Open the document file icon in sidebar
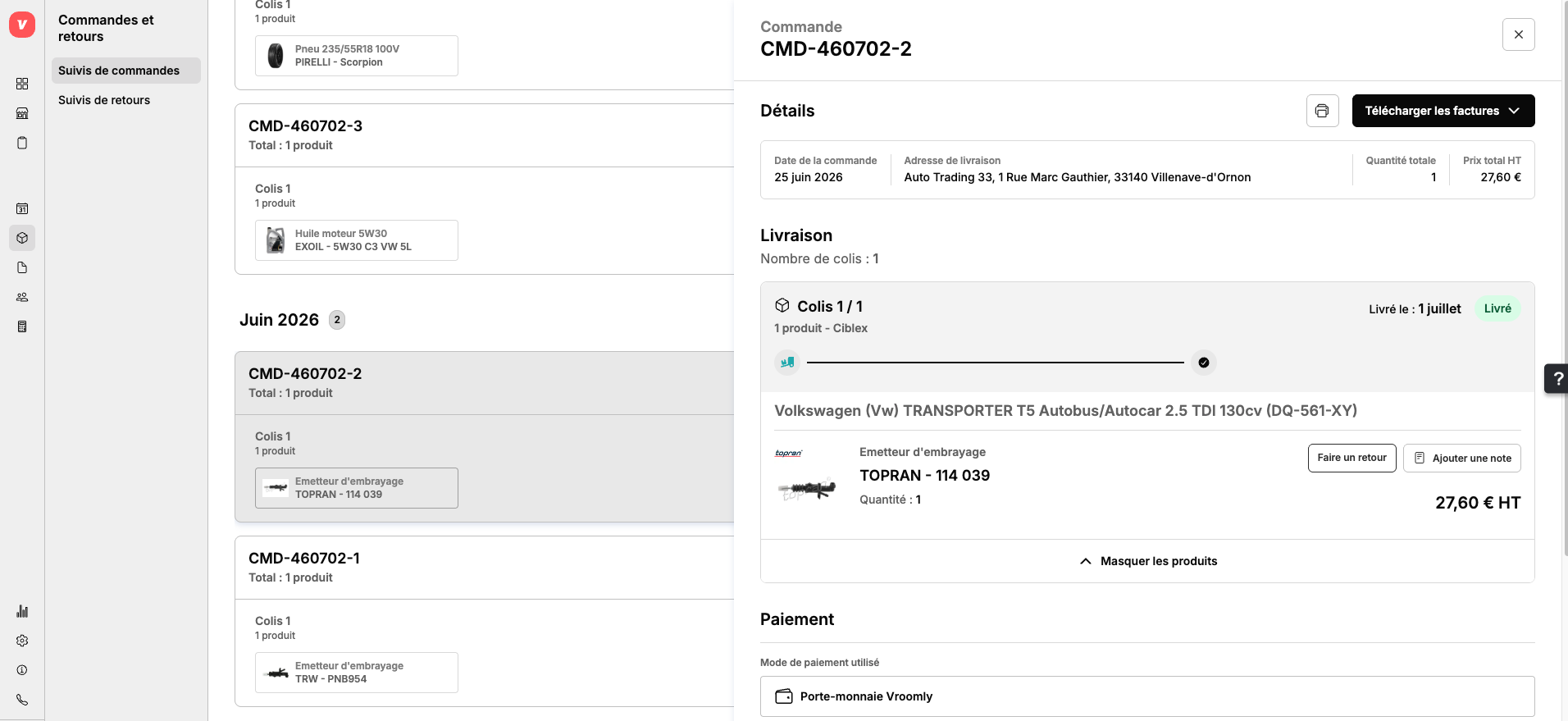 [22, 267]
